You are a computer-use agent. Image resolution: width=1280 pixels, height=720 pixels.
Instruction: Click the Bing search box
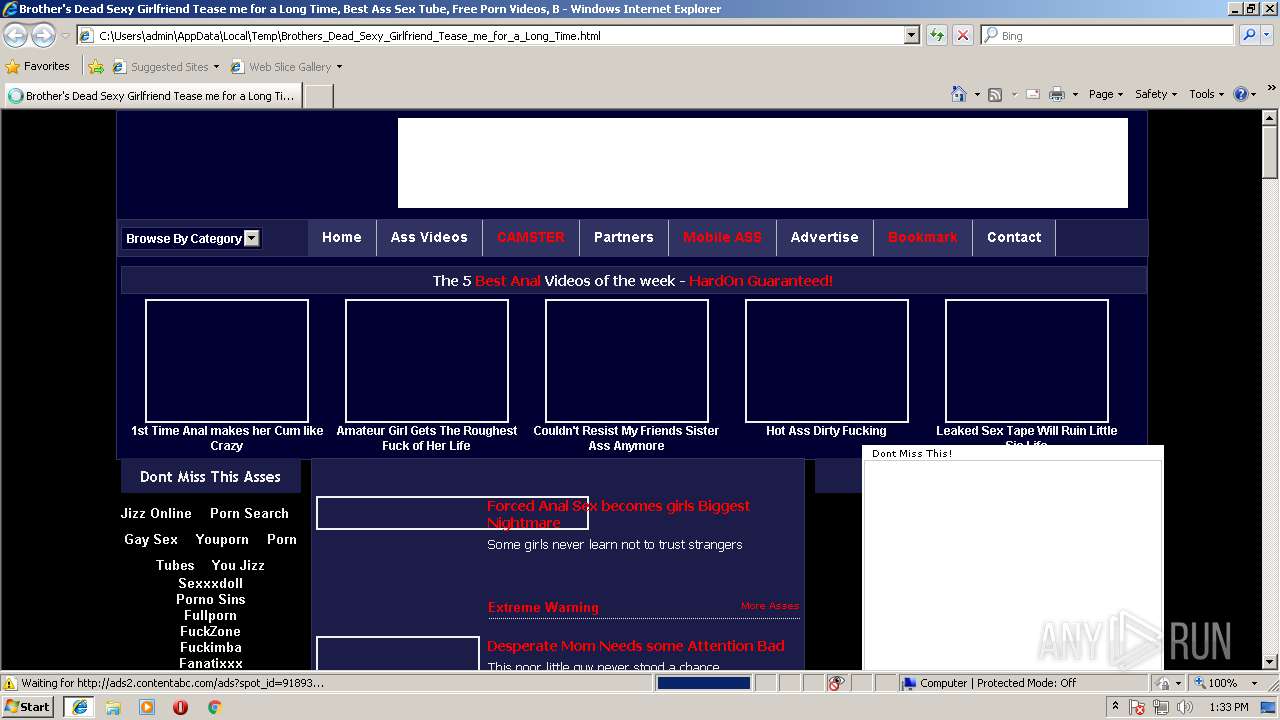tap(1107, 35)
